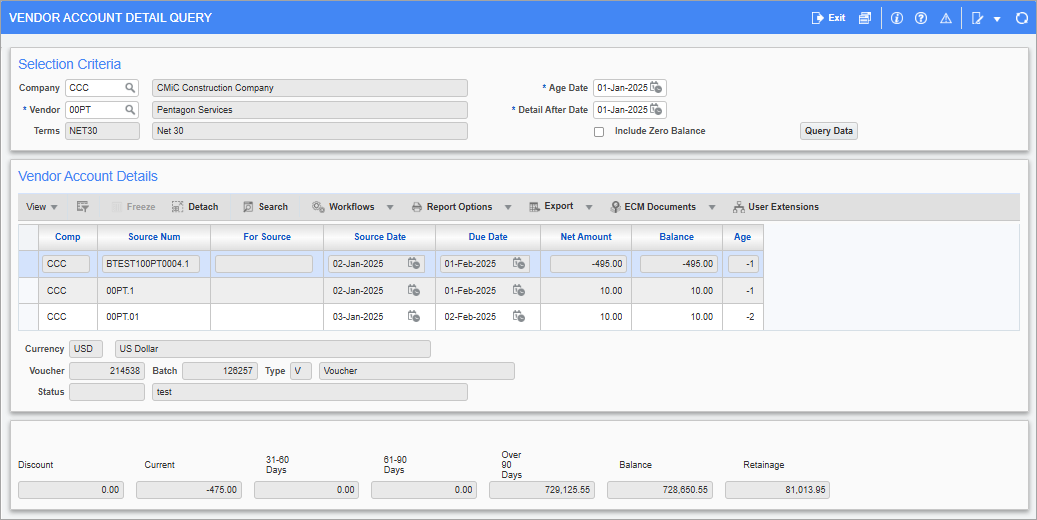
Task: Click the refresh icon in header
Action: click(x=1022, y=18)
